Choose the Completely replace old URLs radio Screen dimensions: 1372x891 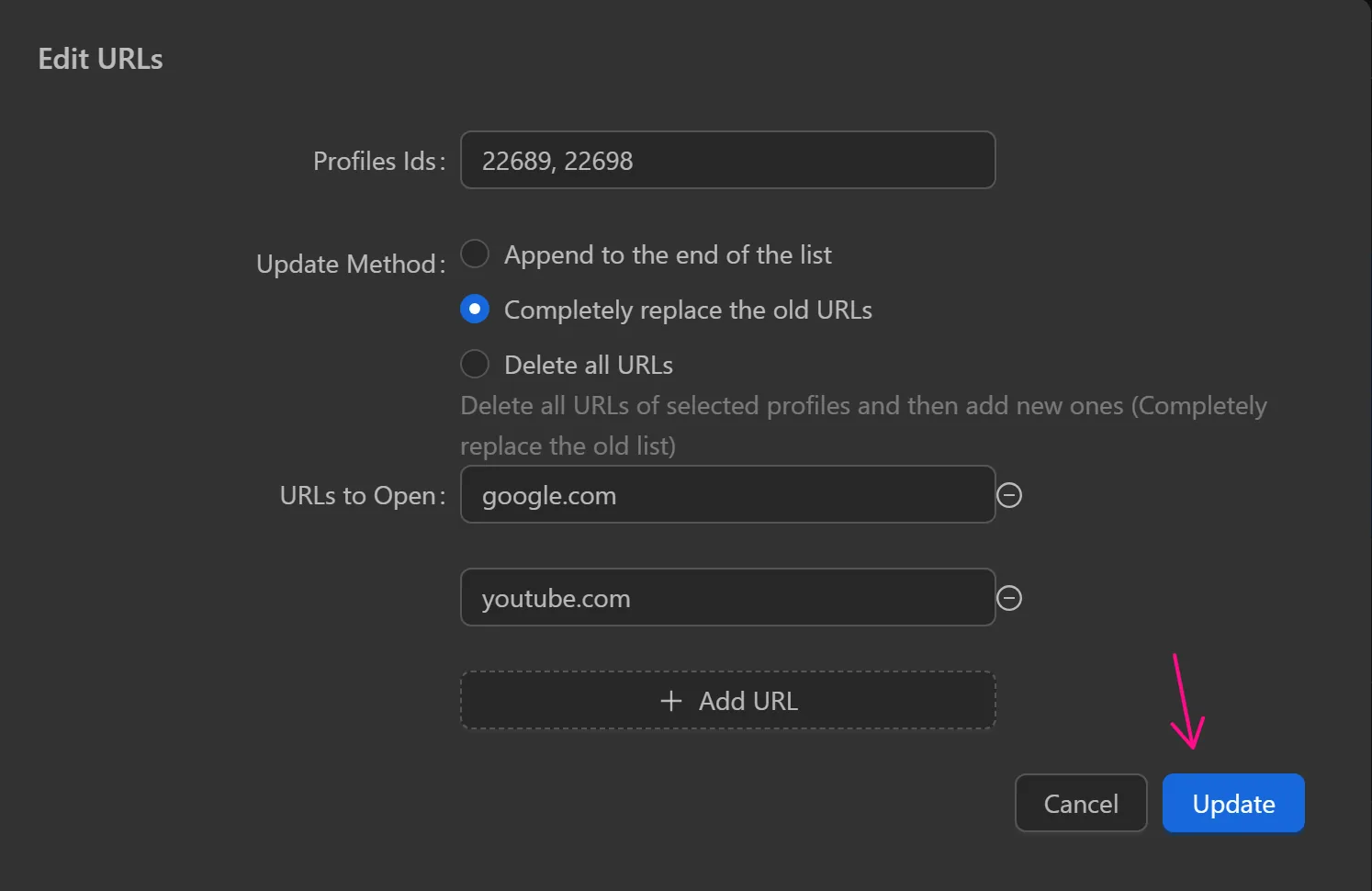point(475,310)
